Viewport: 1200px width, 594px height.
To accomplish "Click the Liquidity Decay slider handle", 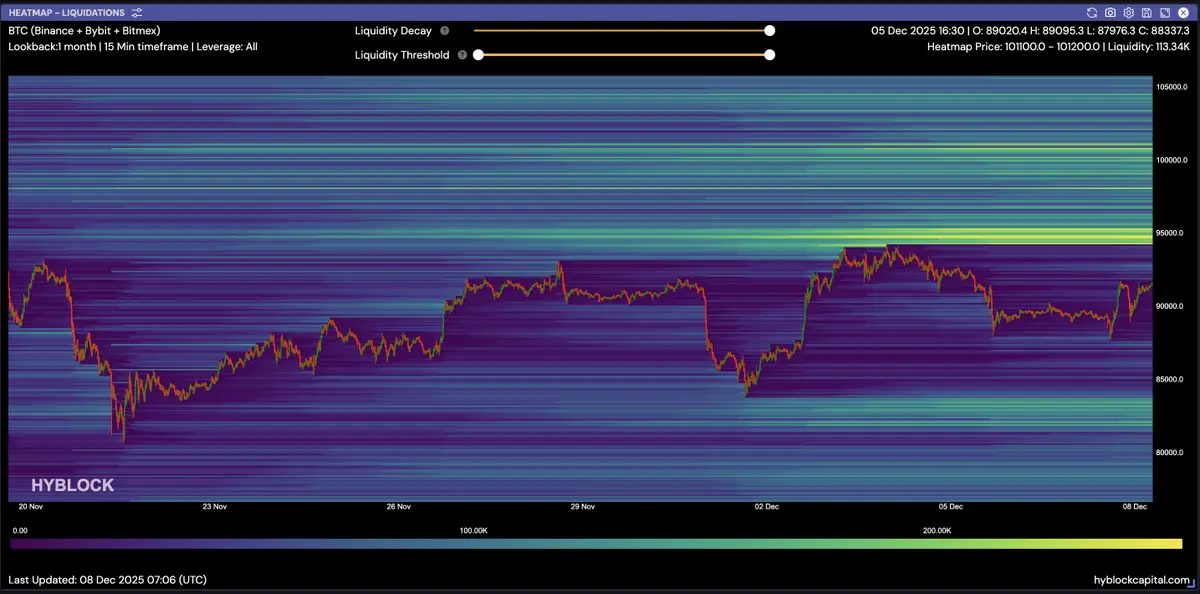I will [769, 31].
